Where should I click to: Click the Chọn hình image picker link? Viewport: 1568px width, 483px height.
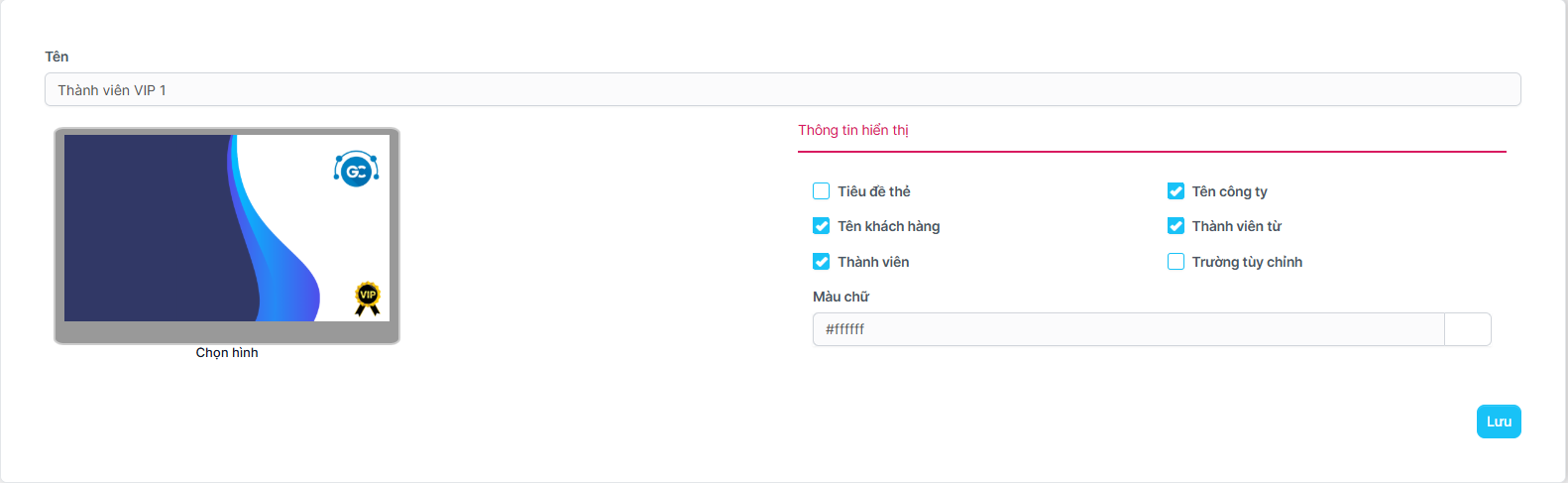(227, 353)
